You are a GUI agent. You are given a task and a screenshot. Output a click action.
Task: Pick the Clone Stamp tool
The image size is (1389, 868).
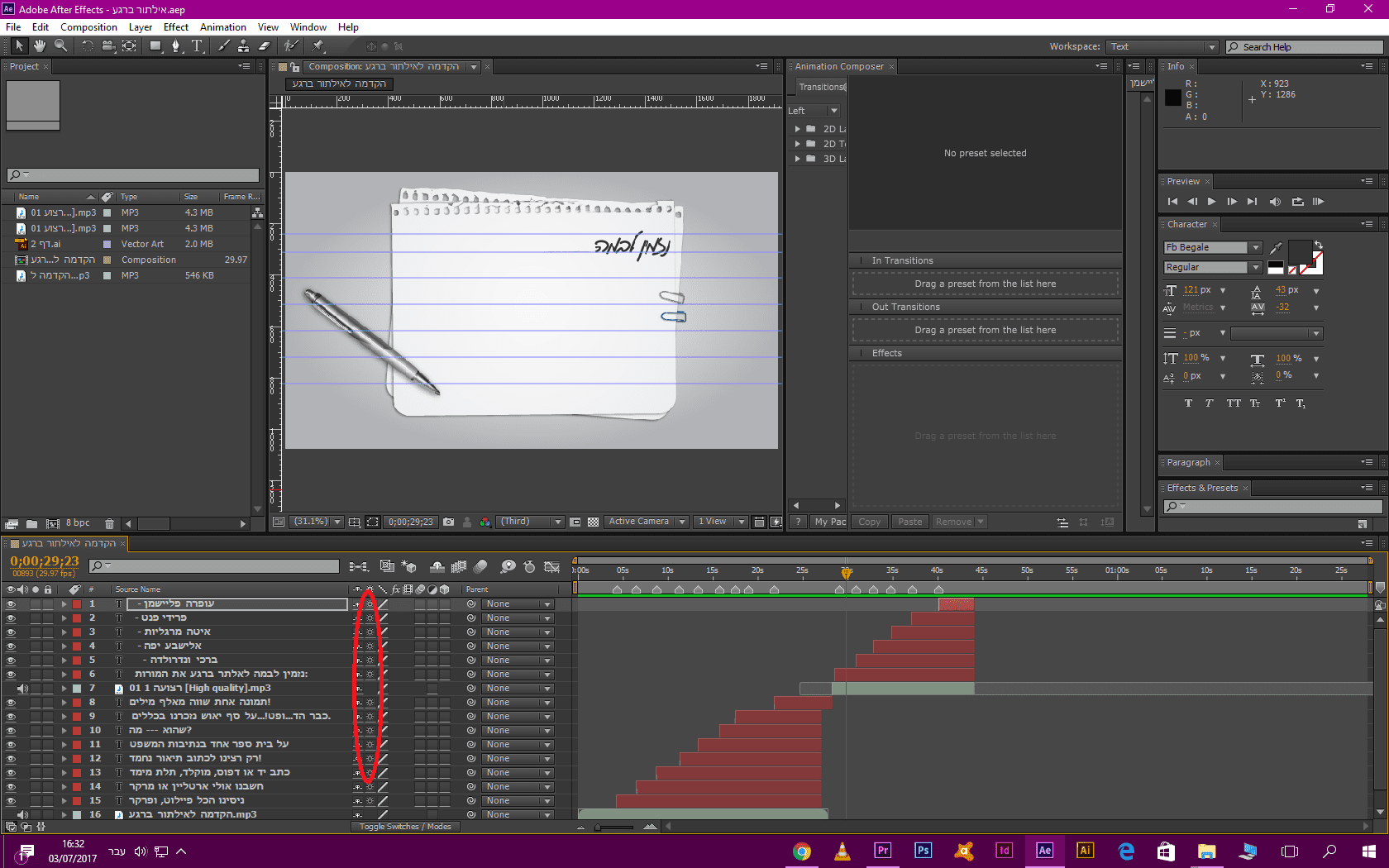click(x=243, y=46)
